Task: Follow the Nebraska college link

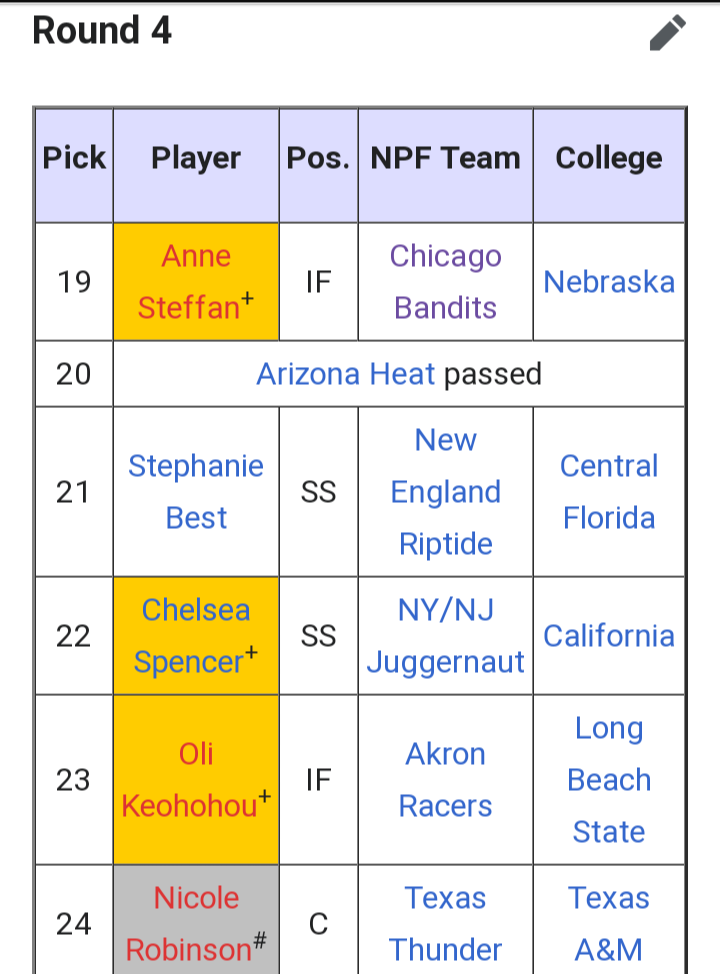Action: [609, 282]
